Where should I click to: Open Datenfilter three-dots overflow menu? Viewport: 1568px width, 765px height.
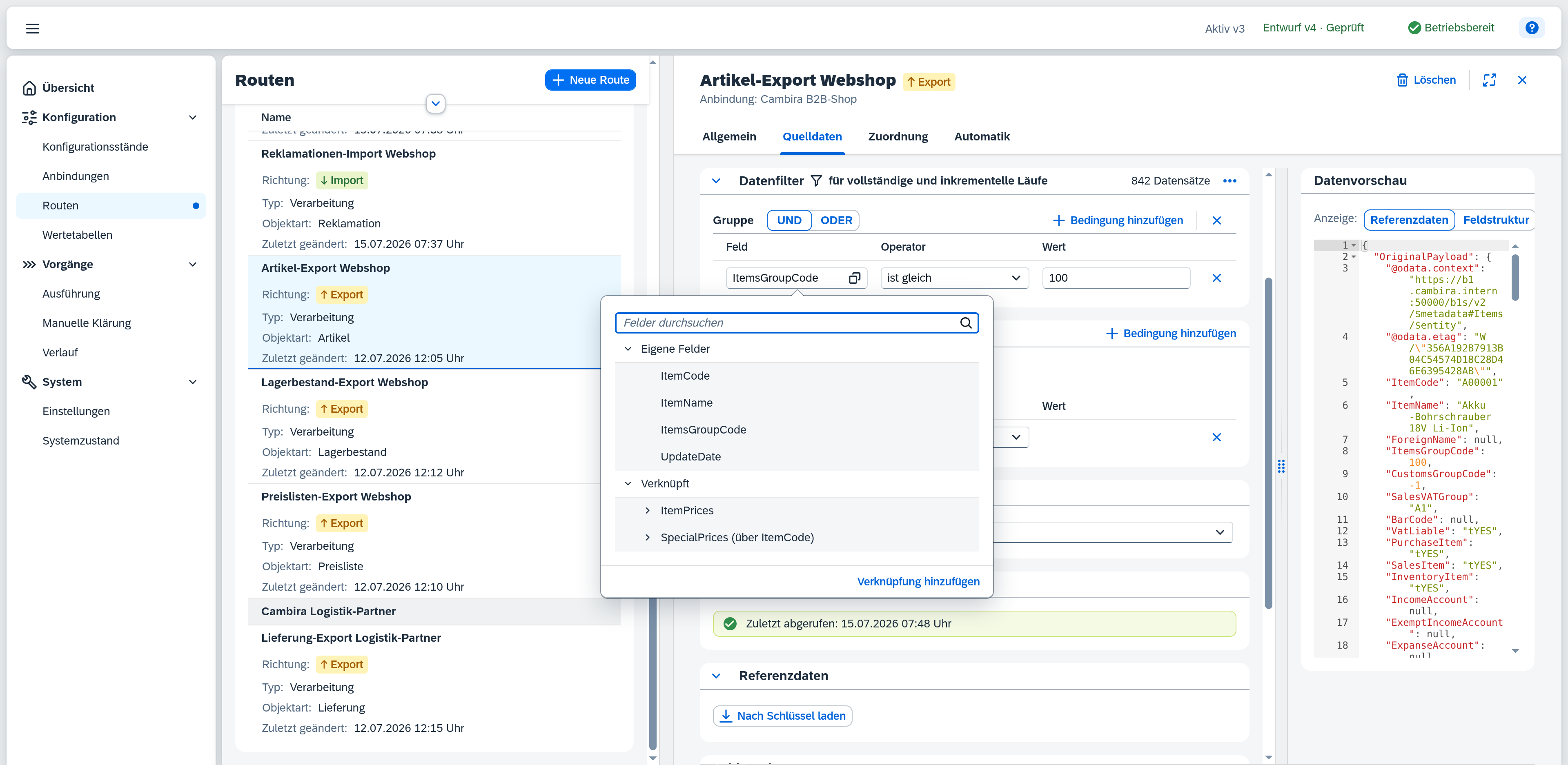point(1229,181)
